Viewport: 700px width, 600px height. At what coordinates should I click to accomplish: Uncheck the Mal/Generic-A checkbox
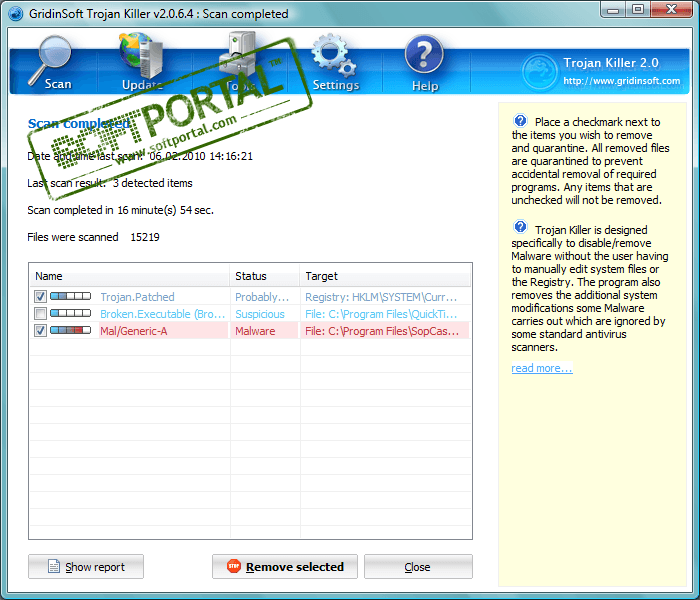click(40, 330)
